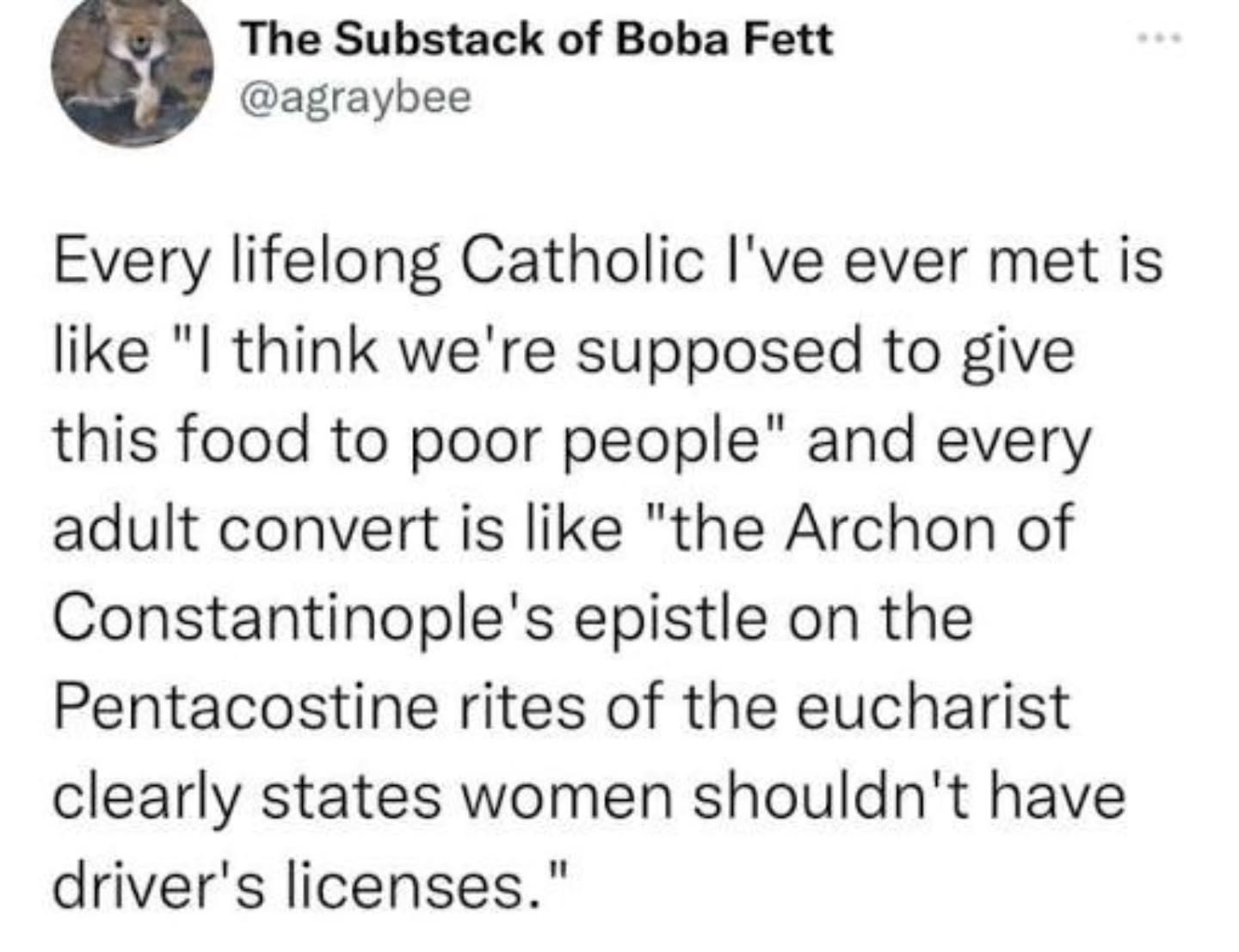Click the word "Catholic" in the tweet
The image size is (1239, 952).
coord(581,262)
